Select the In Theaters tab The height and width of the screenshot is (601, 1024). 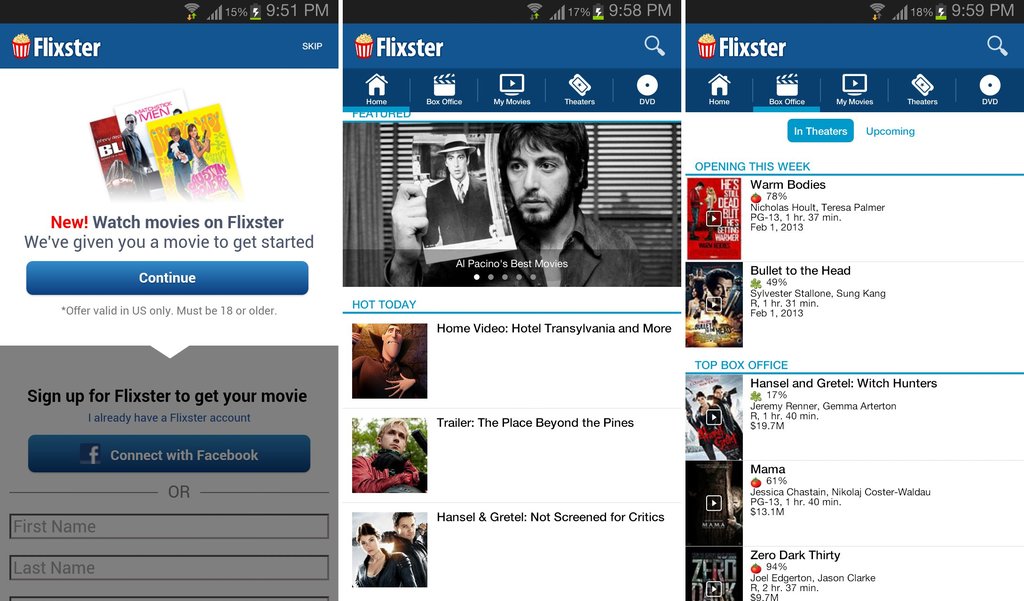point(820,131)
